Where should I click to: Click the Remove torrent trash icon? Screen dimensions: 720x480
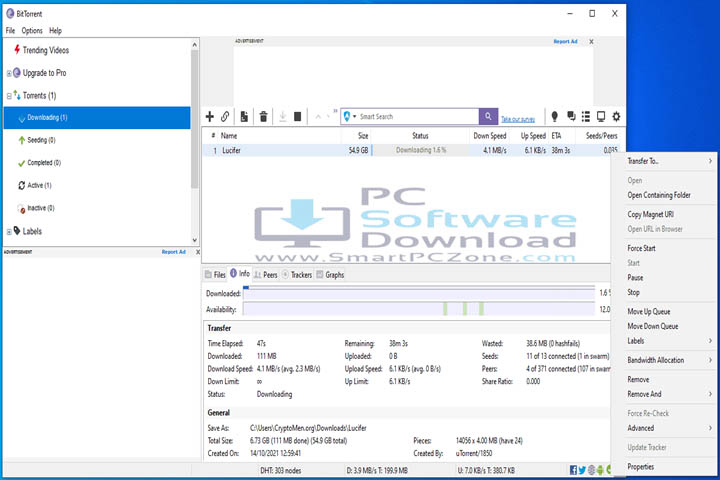(264, 117)
